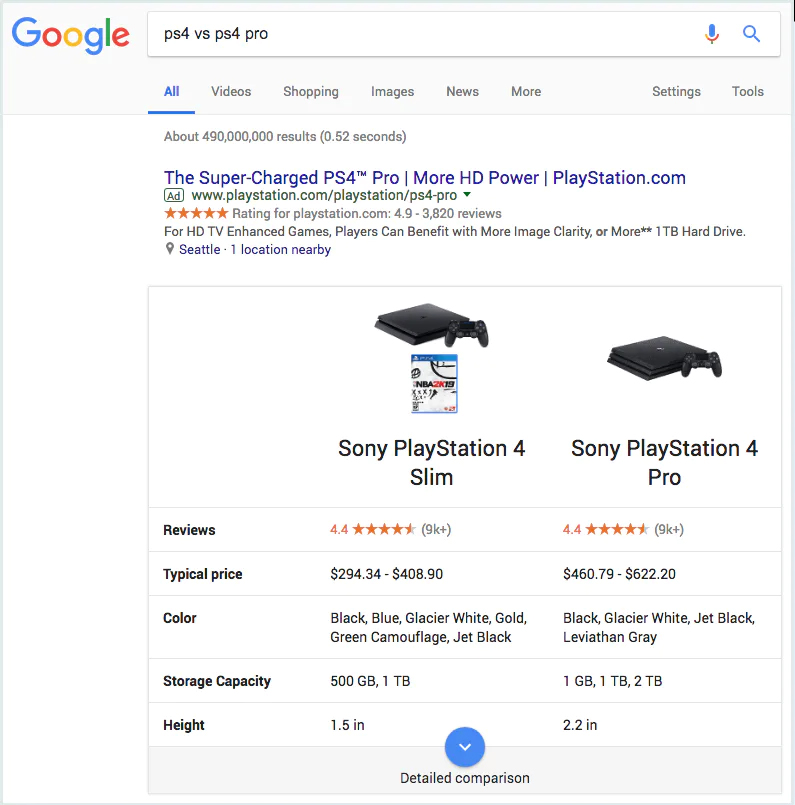Click the $294.34 - $408.90 price range

click(386, 573)
